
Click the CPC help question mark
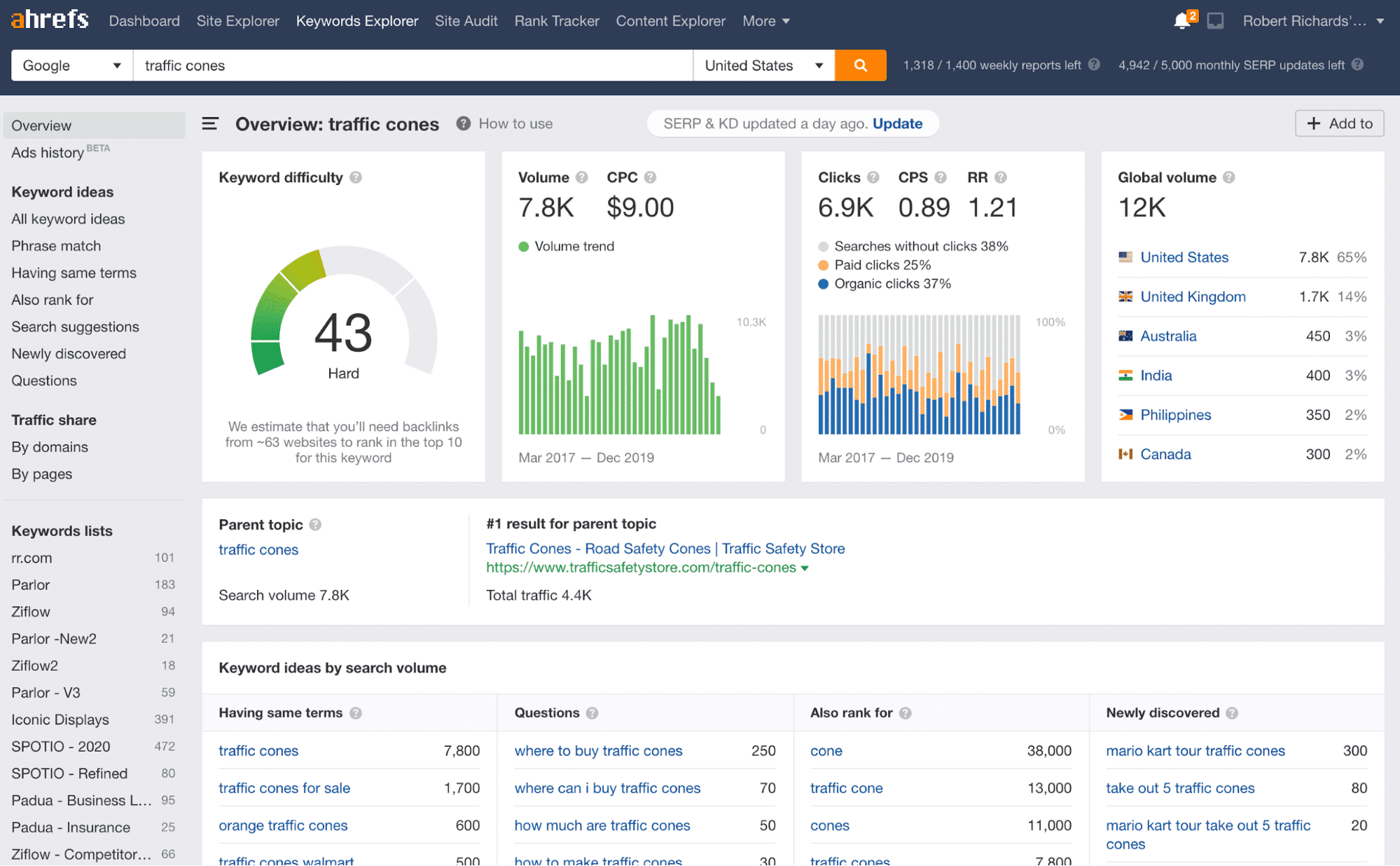(x=652, y=177)
